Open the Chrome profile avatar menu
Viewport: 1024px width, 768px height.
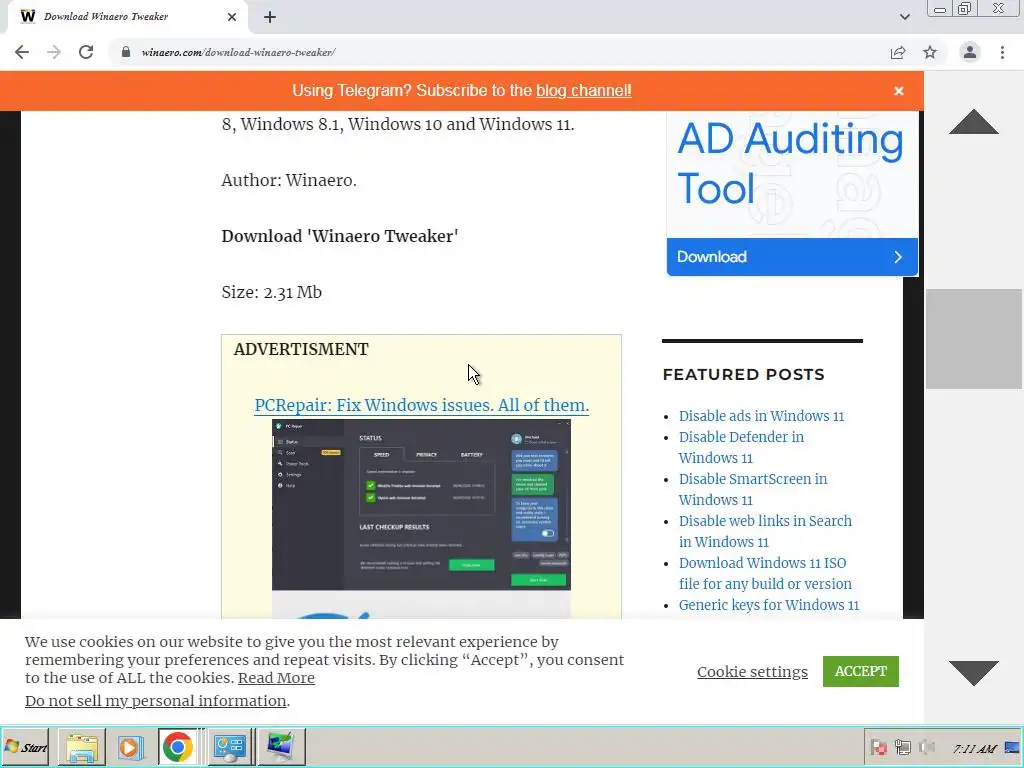[970, 52]
